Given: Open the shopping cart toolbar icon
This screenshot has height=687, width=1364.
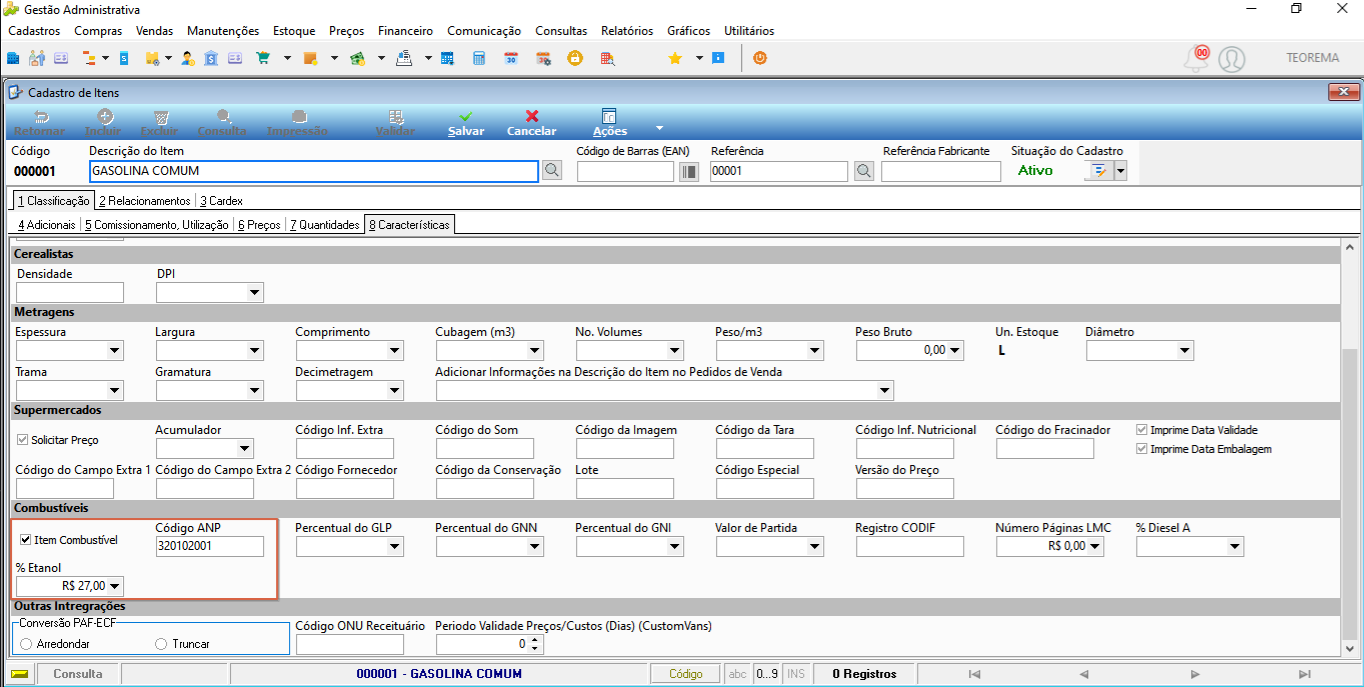Looking at the screenshot, I should point(264,58).
